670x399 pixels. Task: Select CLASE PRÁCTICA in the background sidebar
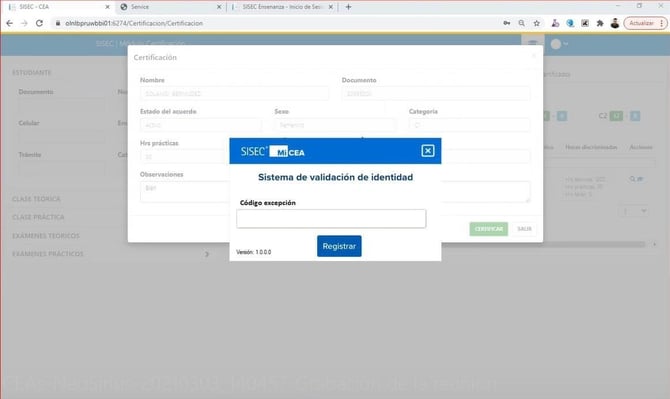click(38, 217)
